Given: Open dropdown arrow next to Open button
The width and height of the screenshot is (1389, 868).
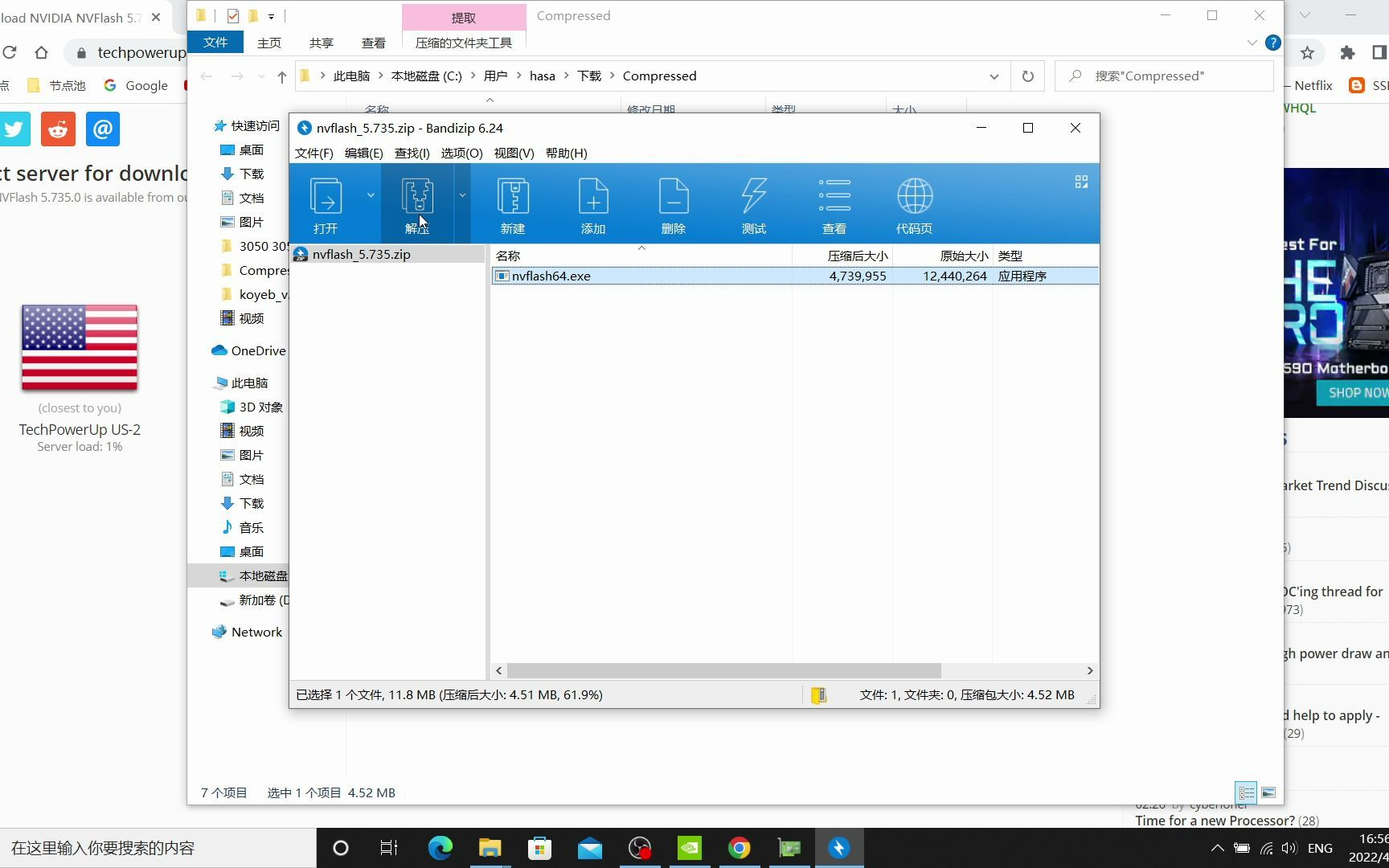Looking at the screenshot, I should (371, 195).
